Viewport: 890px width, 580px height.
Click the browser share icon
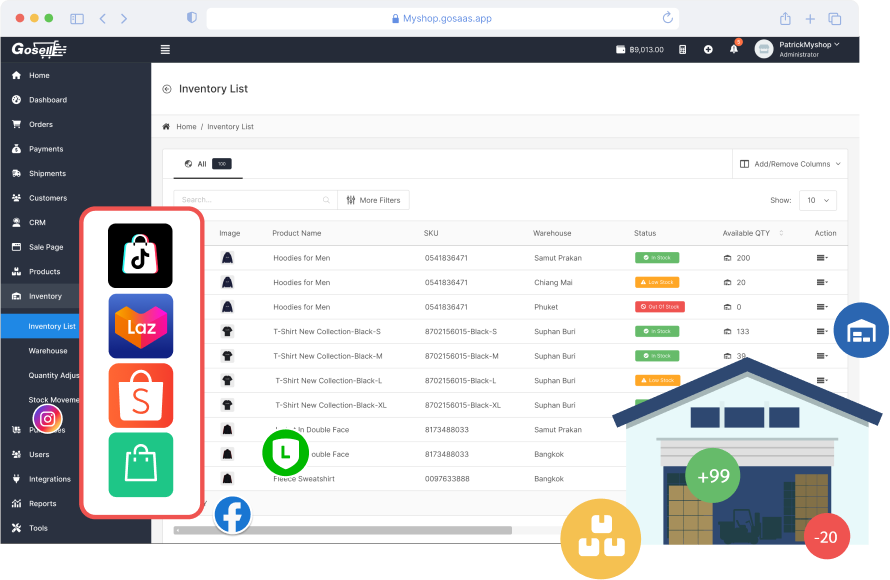pos(785,19)
